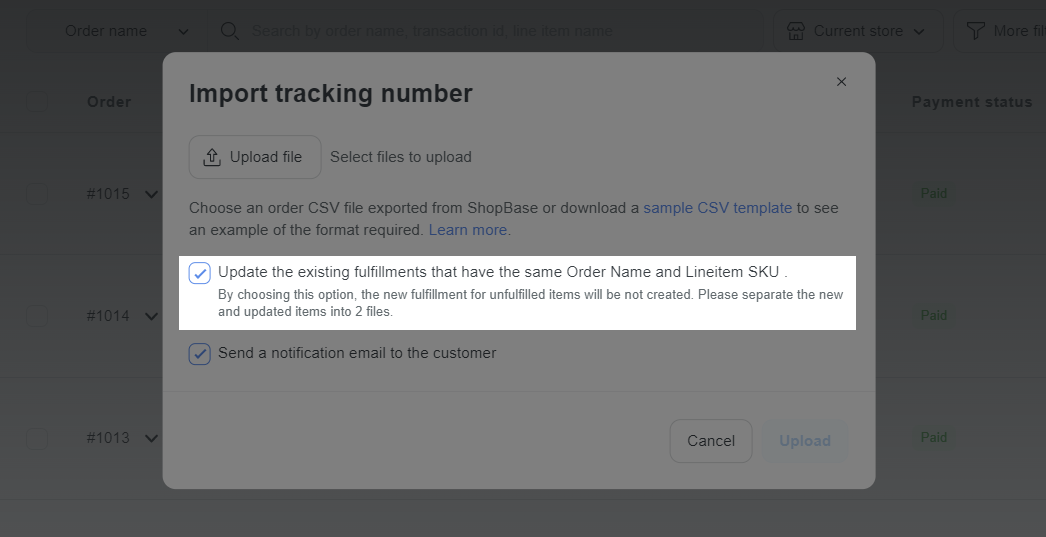Screen dimensions: 1046x537
Task: Select the checkbox for order #1014
Action: coord(37,316)
